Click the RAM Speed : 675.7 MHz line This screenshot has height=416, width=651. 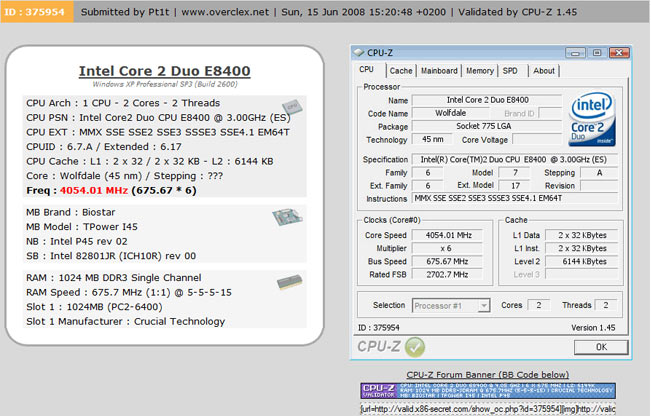coord(129,292)
